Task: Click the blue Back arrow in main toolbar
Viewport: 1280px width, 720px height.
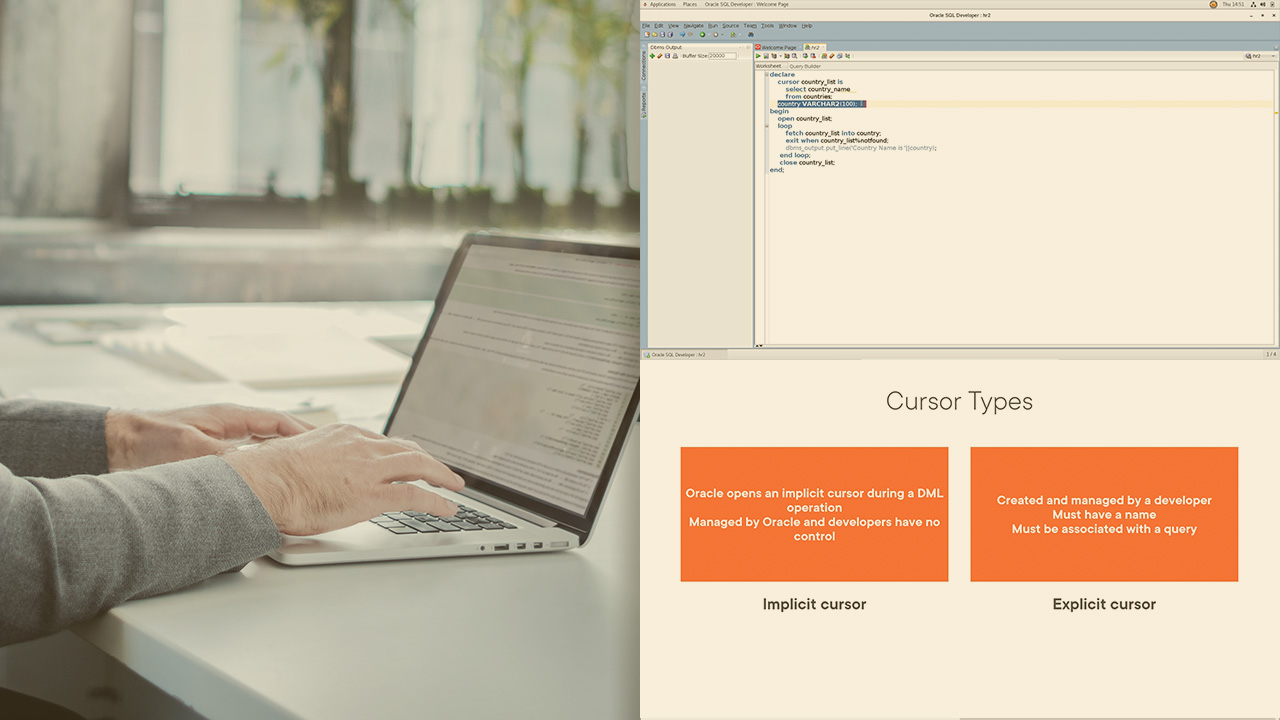Action: 682,34
